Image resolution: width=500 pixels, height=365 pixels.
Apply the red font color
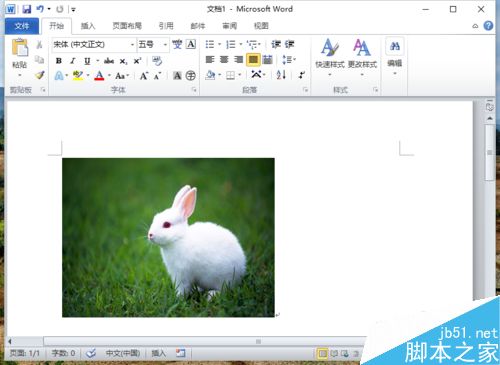pyautogui.click(x=99, y=76)
